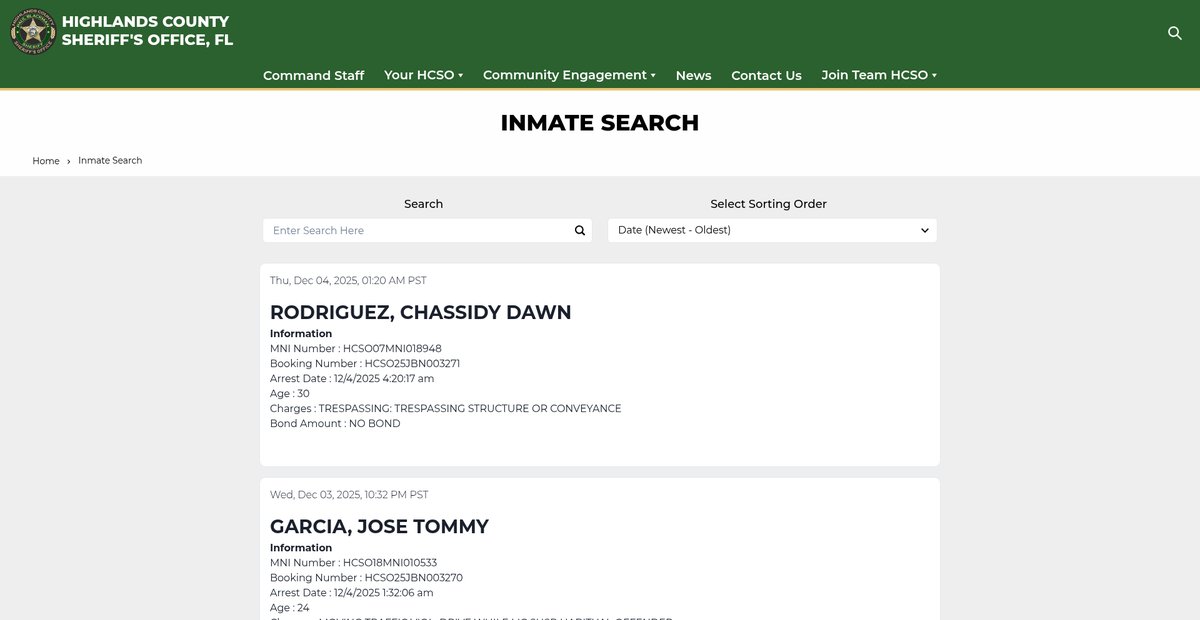The width and height of the screenshot is (1200, 620).
Task: Click timestamp Wed, Dec 03, 2025, 10:32 PM PST
Action: pos(349,495)
